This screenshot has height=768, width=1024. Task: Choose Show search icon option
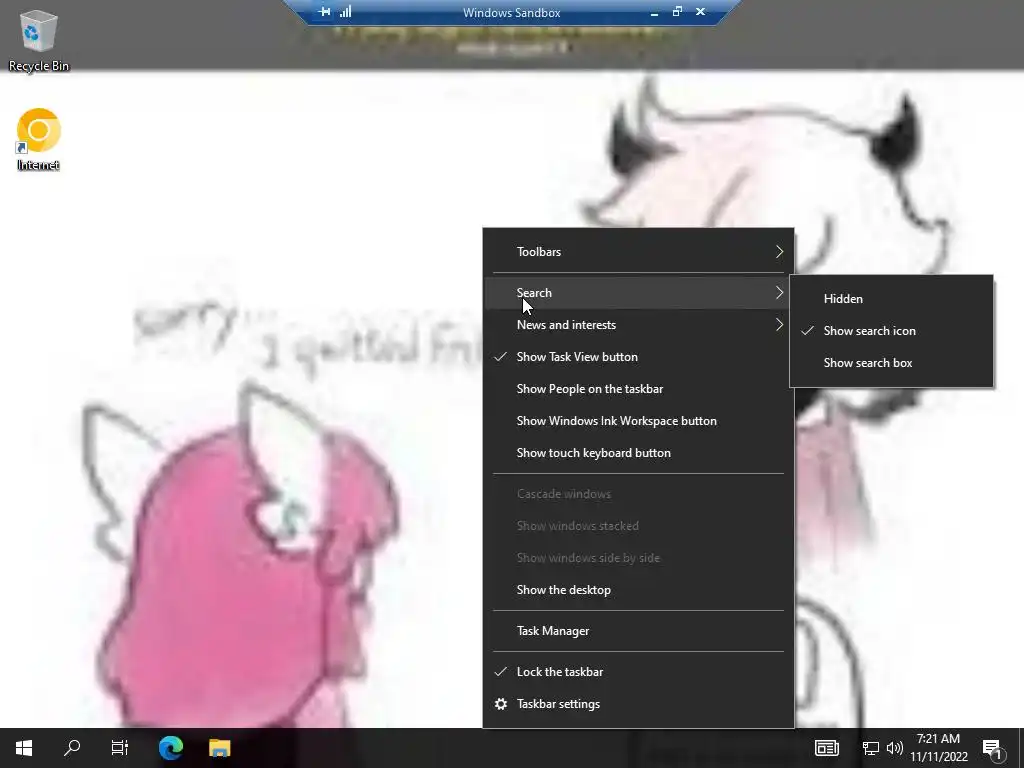[x=891, y=330]
